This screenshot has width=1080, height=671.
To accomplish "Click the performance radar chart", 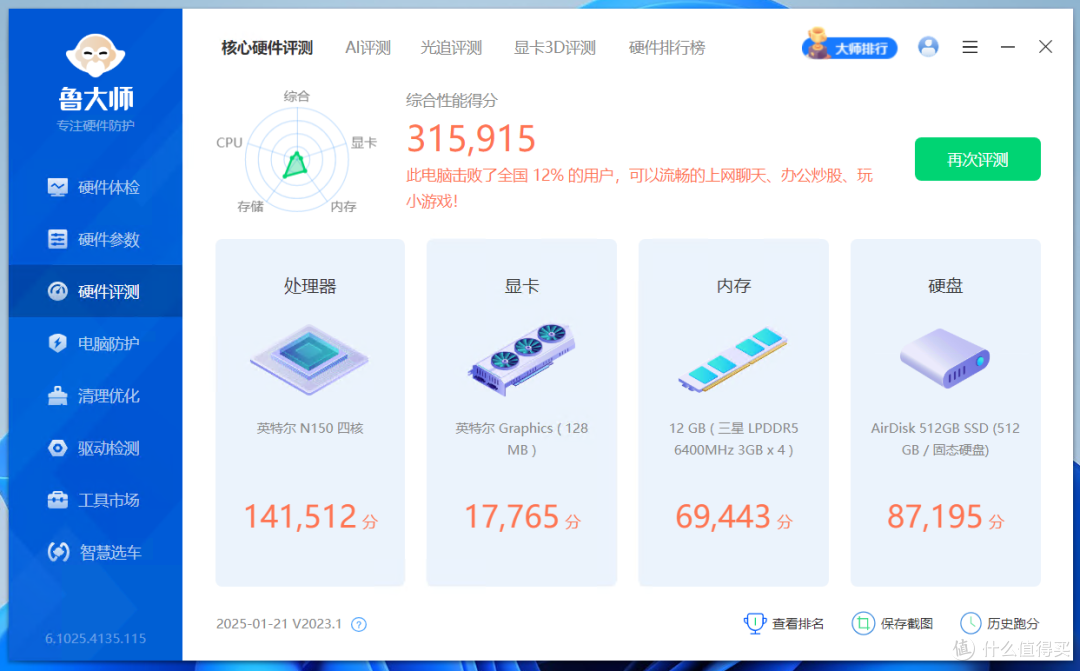I will click(x=297, y=158).
